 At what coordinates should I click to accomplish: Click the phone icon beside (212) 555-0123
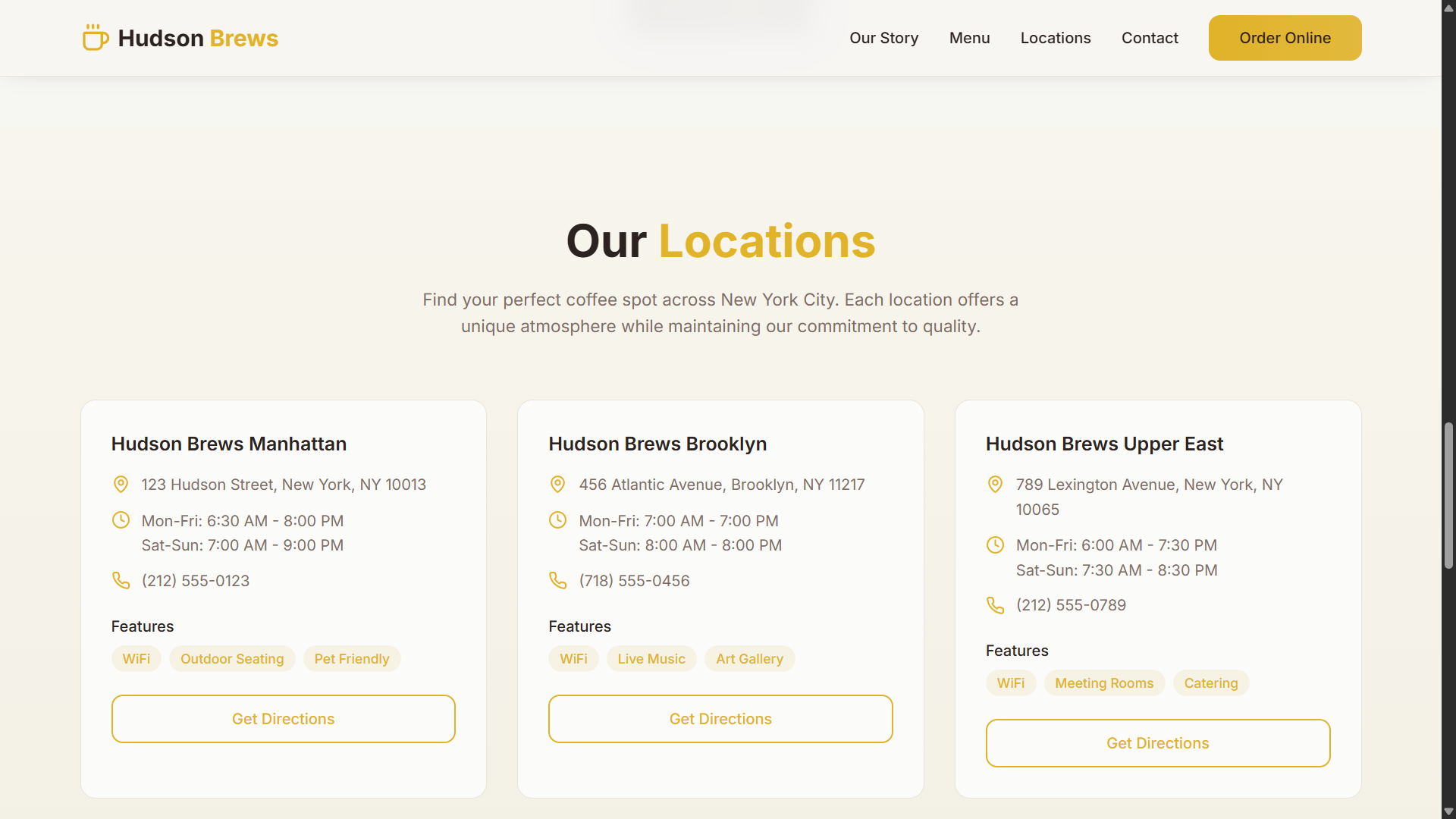click(x=121, y=580)
